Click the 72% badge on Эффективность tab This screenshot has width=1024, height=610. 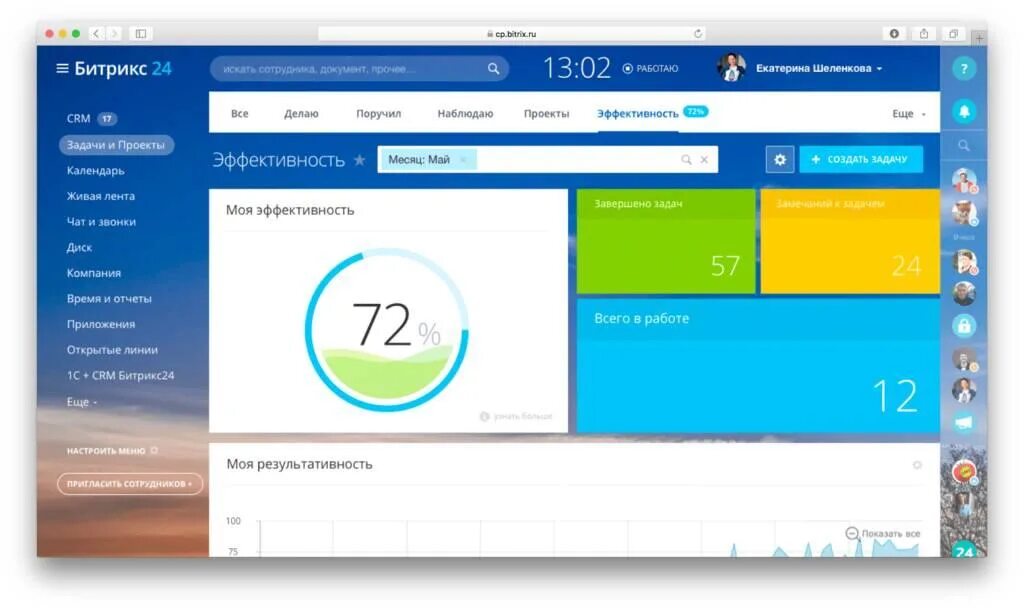695,112
